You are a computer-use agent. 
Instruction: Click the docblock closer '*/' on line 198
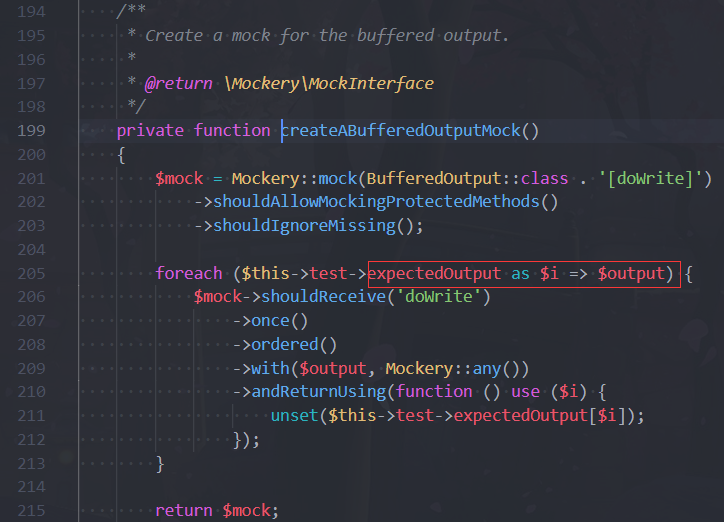tap(137, 106)
